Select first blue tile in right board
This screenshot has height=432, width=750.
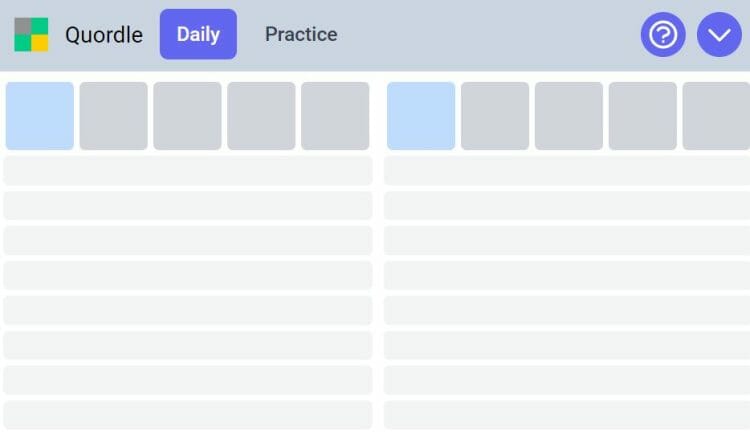click(x=421, y=116)
